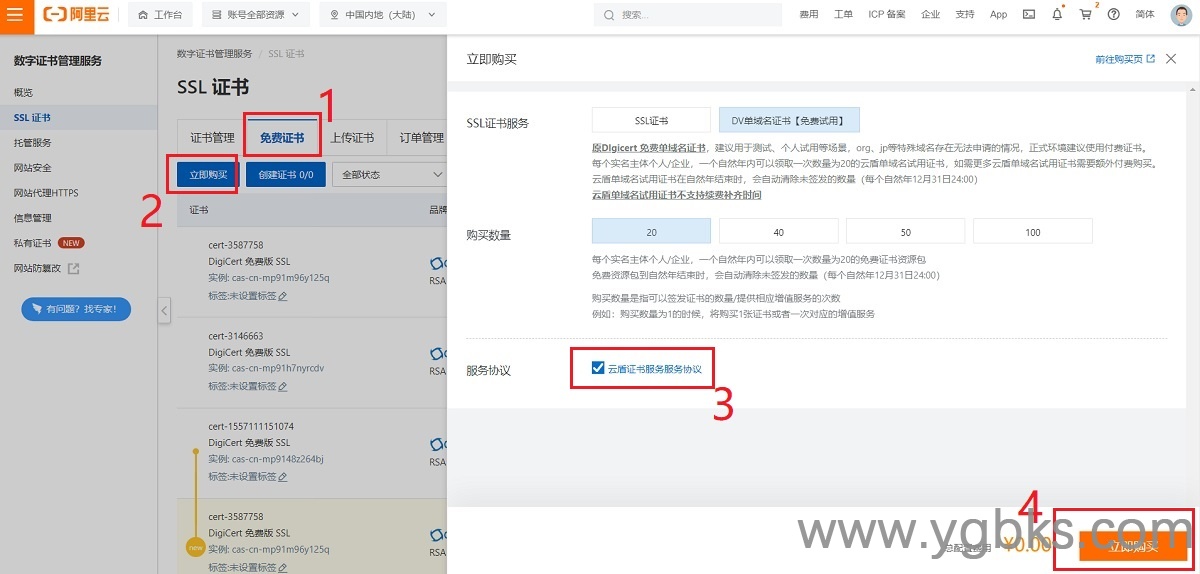Select the SSL证书 service option
The height and width of the screenshot is (574, 1200).
pyautogui.click(x=651, y=120)
